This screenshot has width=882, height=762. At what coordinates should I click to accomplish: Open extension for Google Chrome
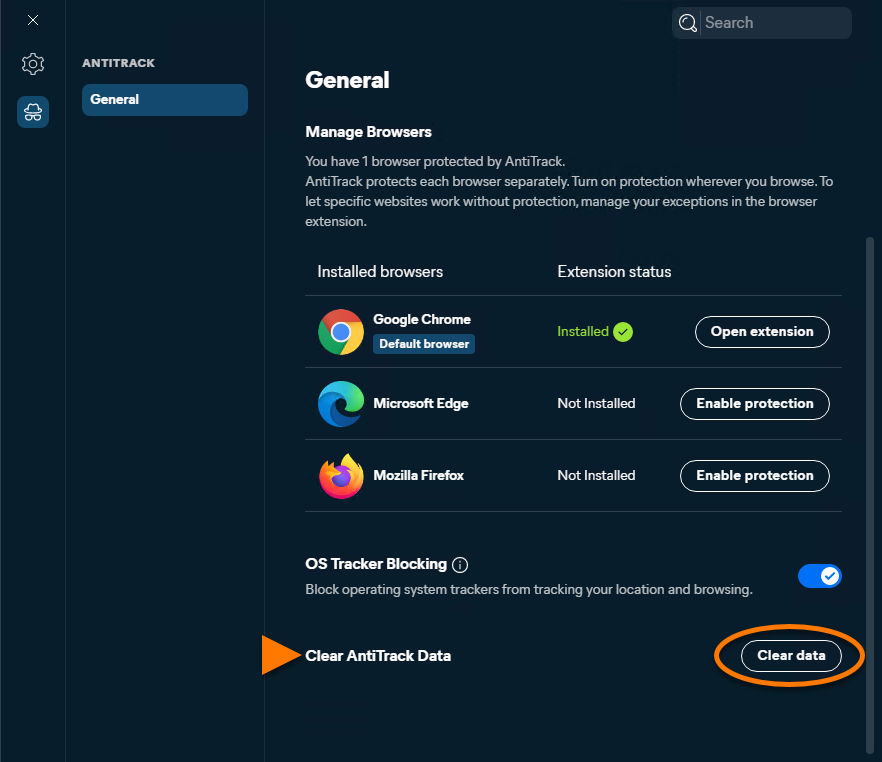[762, 332]
